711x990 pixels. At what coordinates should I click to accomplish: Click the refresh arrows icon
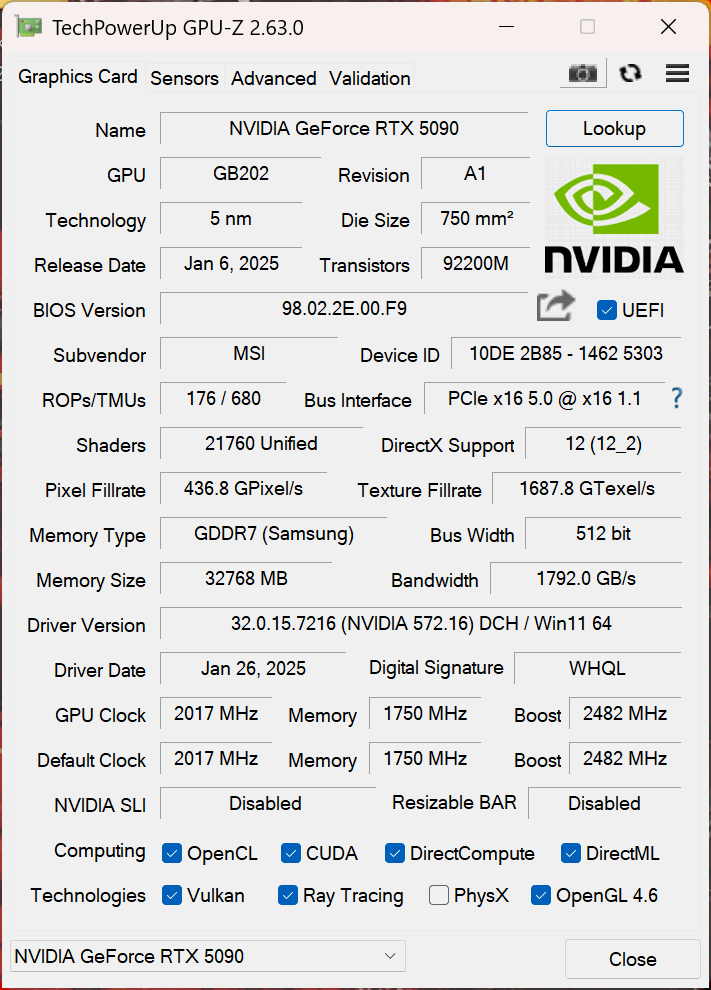click(630, 74)
